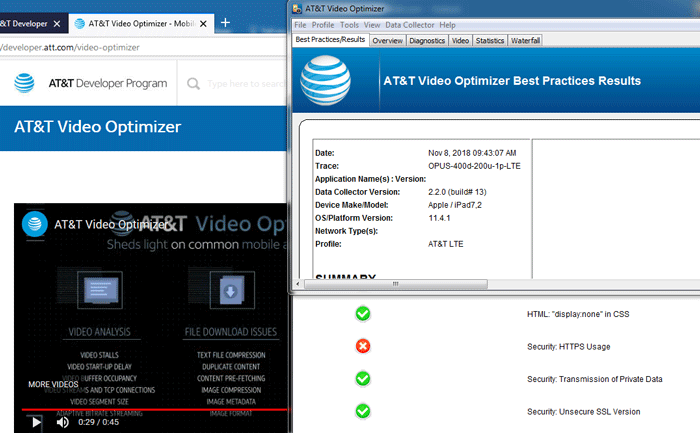
Task: Click the search magnifier icon
Action: click(x=192, y=83)
